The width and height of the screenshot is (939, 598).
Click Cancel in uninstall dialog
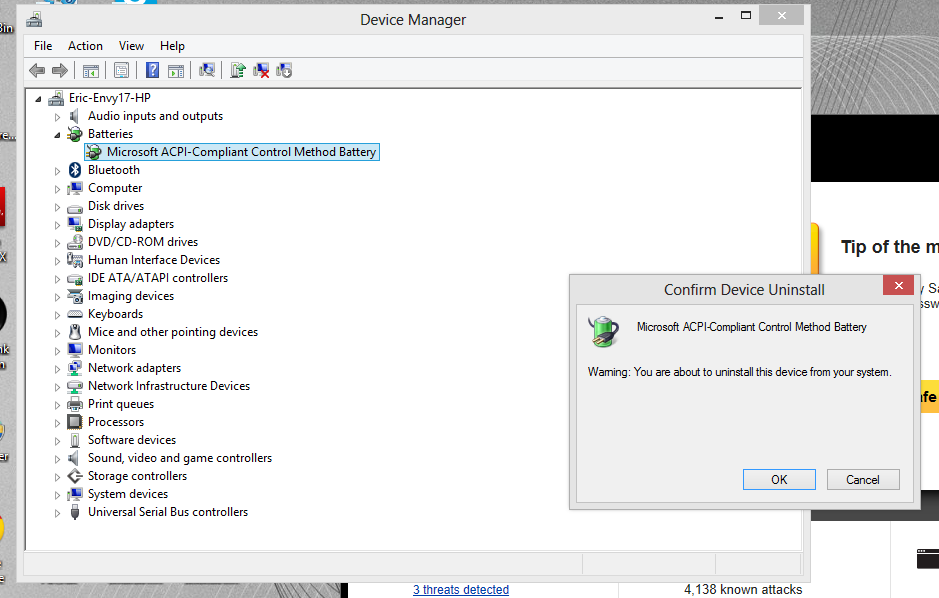pyautogui.click(x=863, y=479)
